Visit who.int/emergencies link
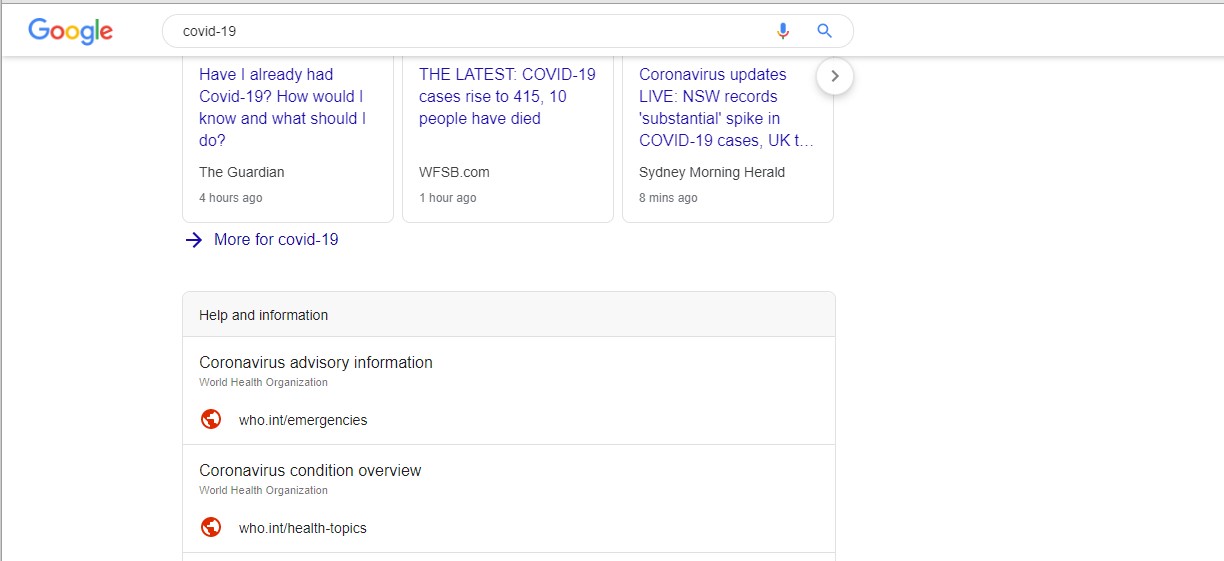The height and width of the screenshot is (561, 1224). pos(303,420)
